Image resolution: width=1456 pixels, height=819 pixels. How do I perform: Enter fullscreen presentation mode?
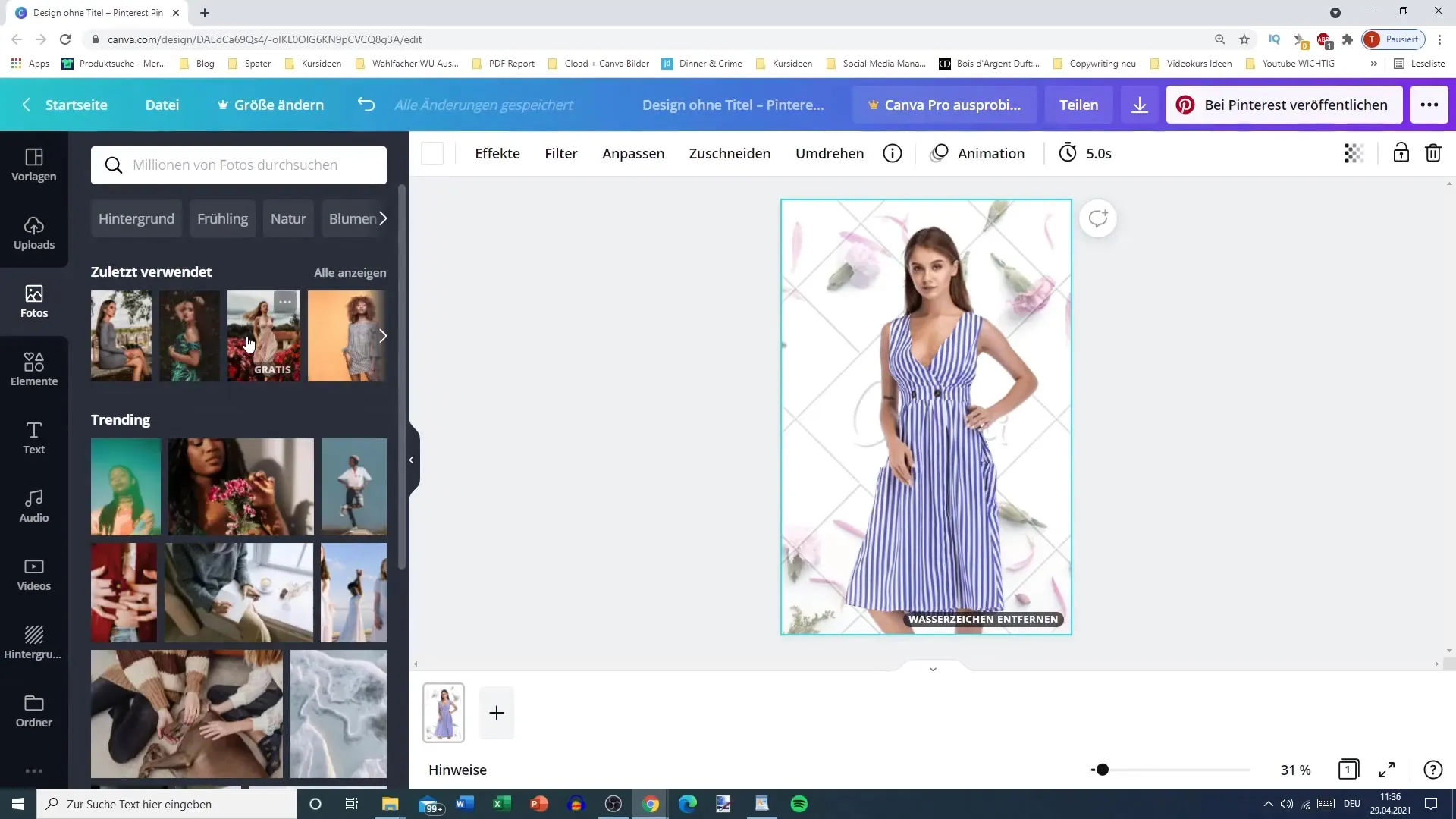tap(1387, 770)
